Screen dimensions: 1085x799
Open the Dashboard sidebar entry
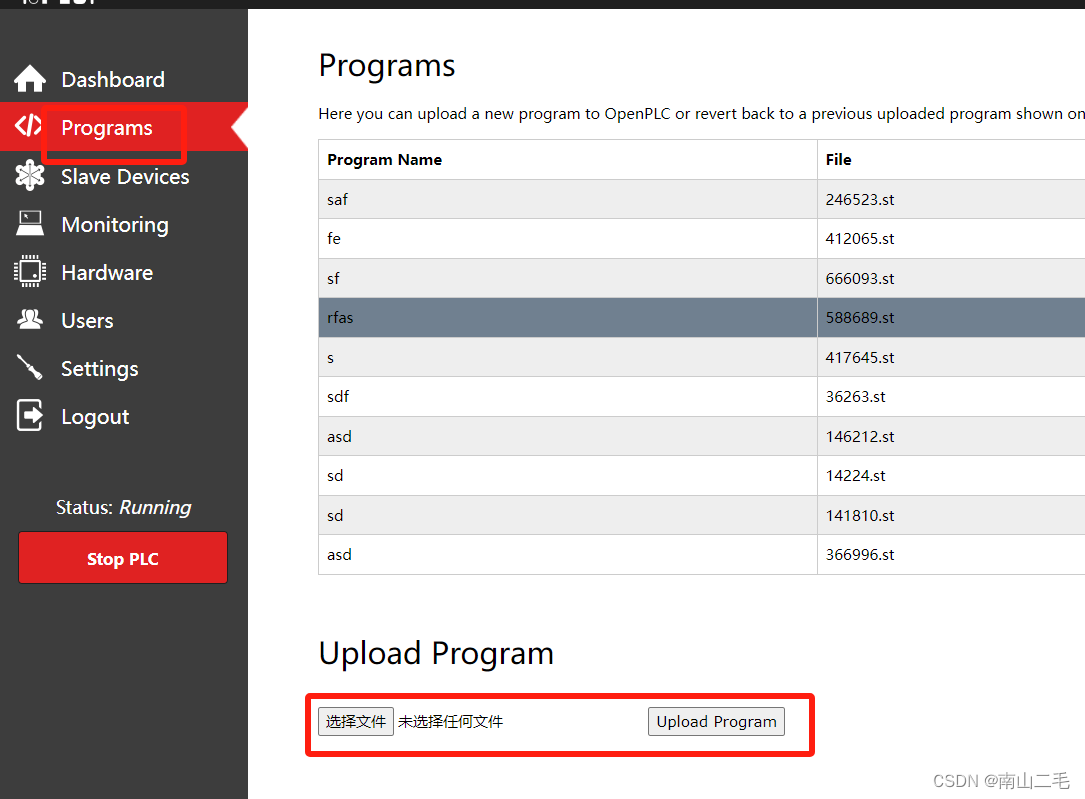pyautogui.click(x=113, y=79)
